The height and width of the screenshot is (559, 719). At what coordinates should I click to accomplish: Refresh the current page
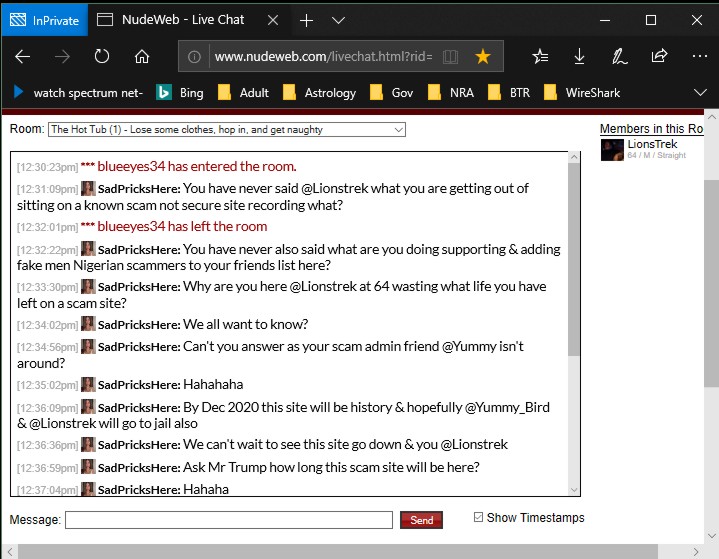click(102, 57)
